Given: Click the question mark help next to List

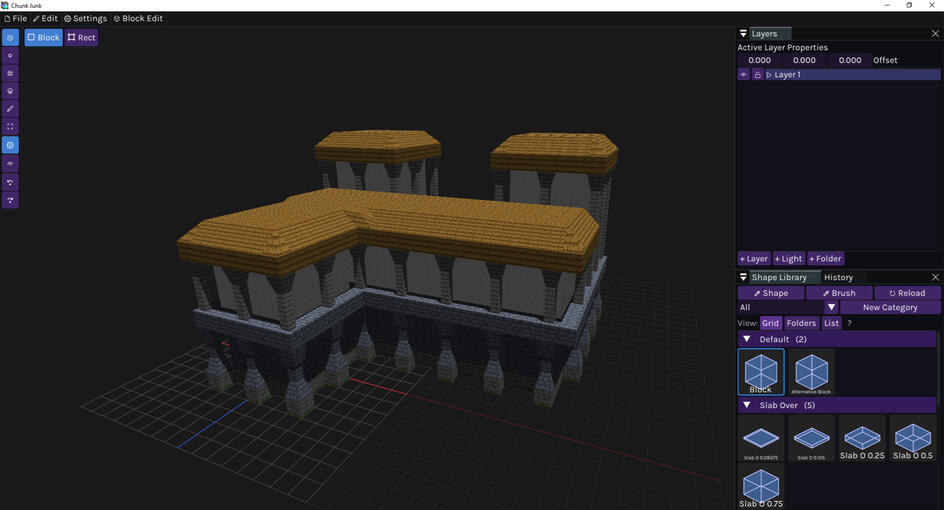Looking at the screenshot, I should [x=849, y=323].
